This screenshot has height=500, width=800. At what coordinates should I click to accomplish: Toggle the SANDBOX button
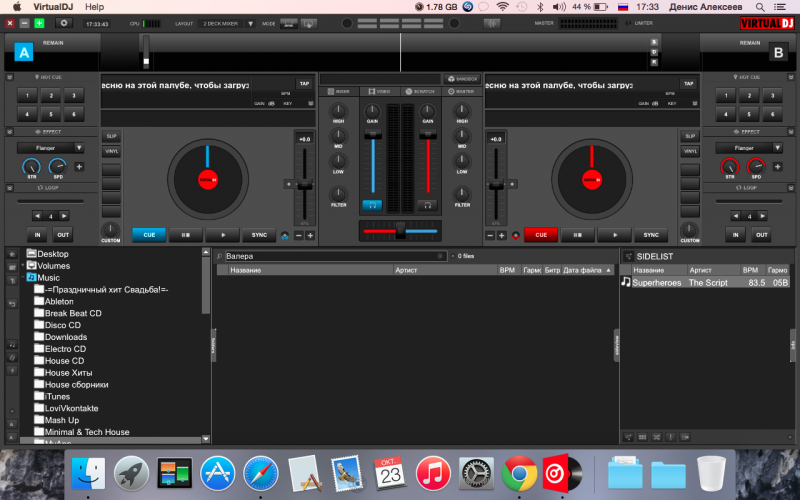point(462,79)
